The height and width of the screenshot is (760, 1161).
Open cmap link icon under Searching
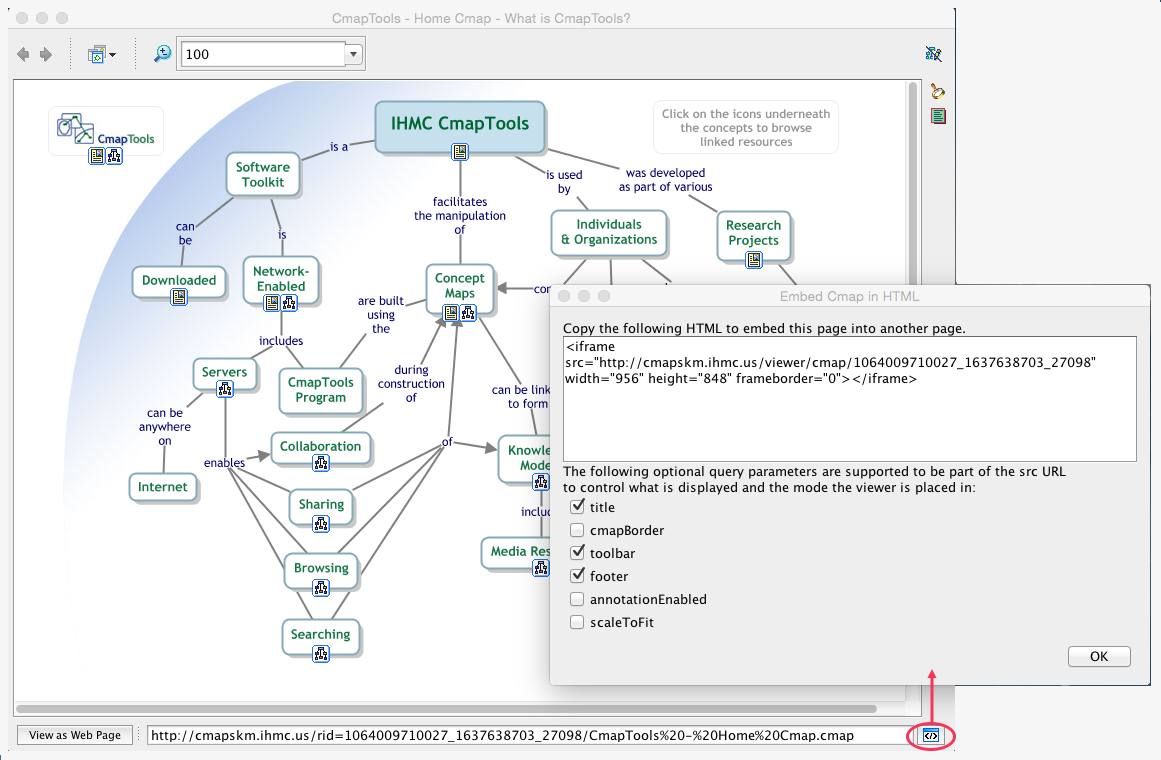[321, 654]
